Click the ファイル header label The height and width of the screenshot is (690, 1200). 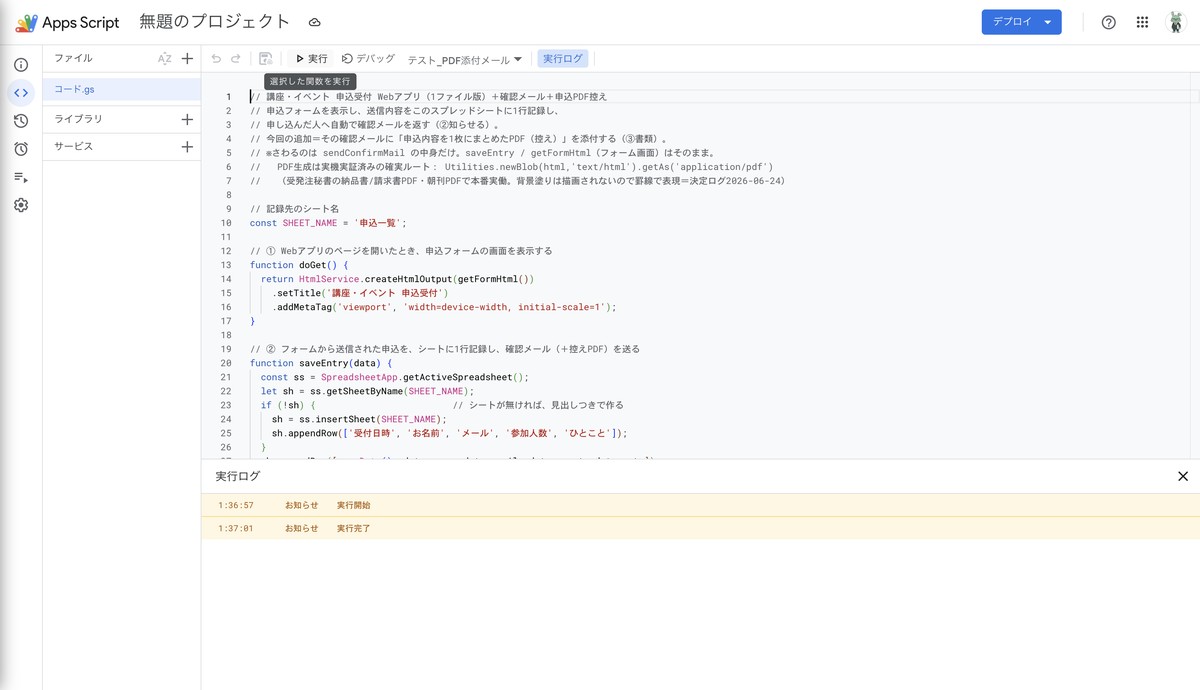(73, 59)
